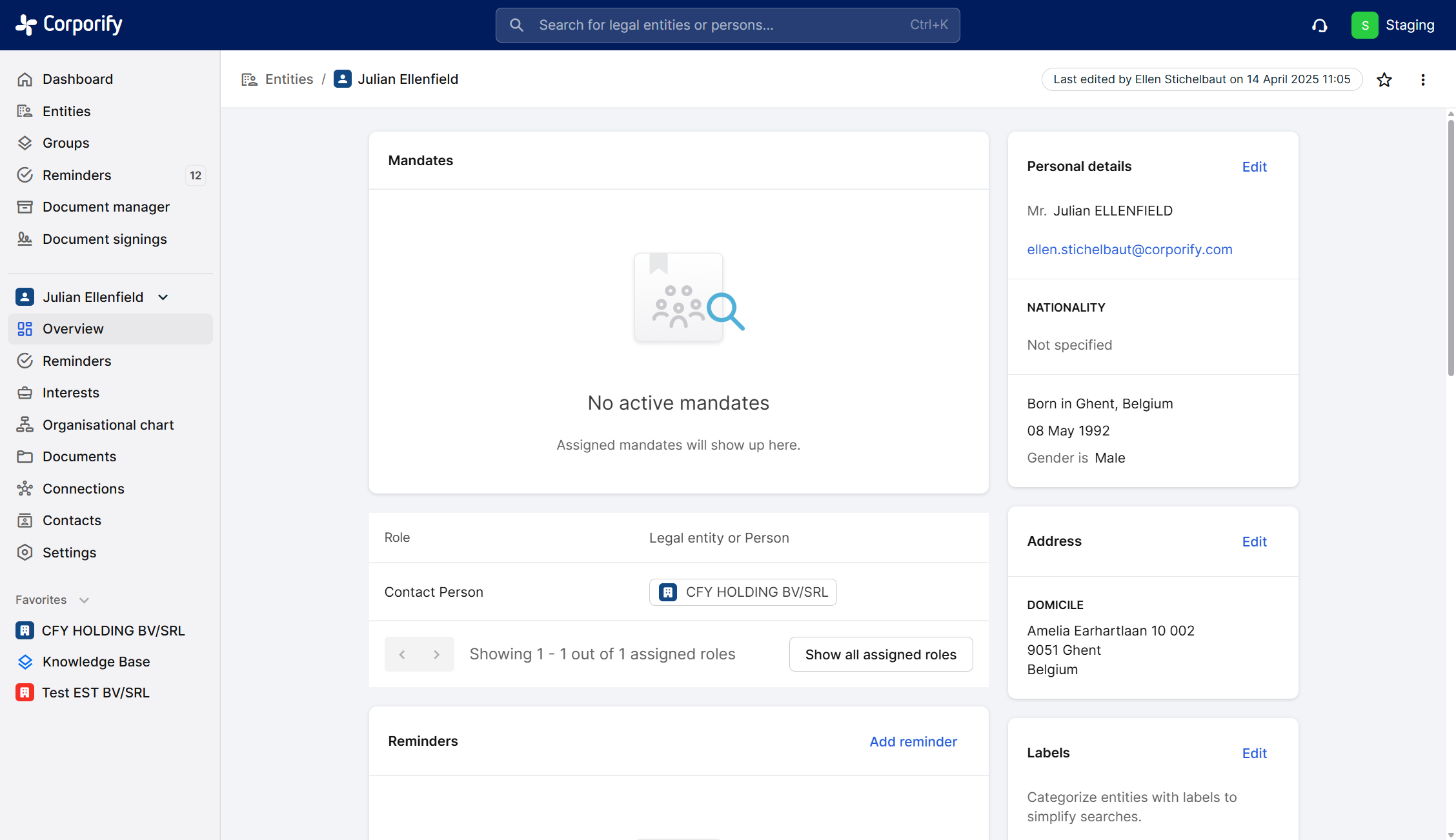The height and width of the screenshot is (840, 1456).
Task: Click the Add reminder link
Action: click(x=913, y=741)
